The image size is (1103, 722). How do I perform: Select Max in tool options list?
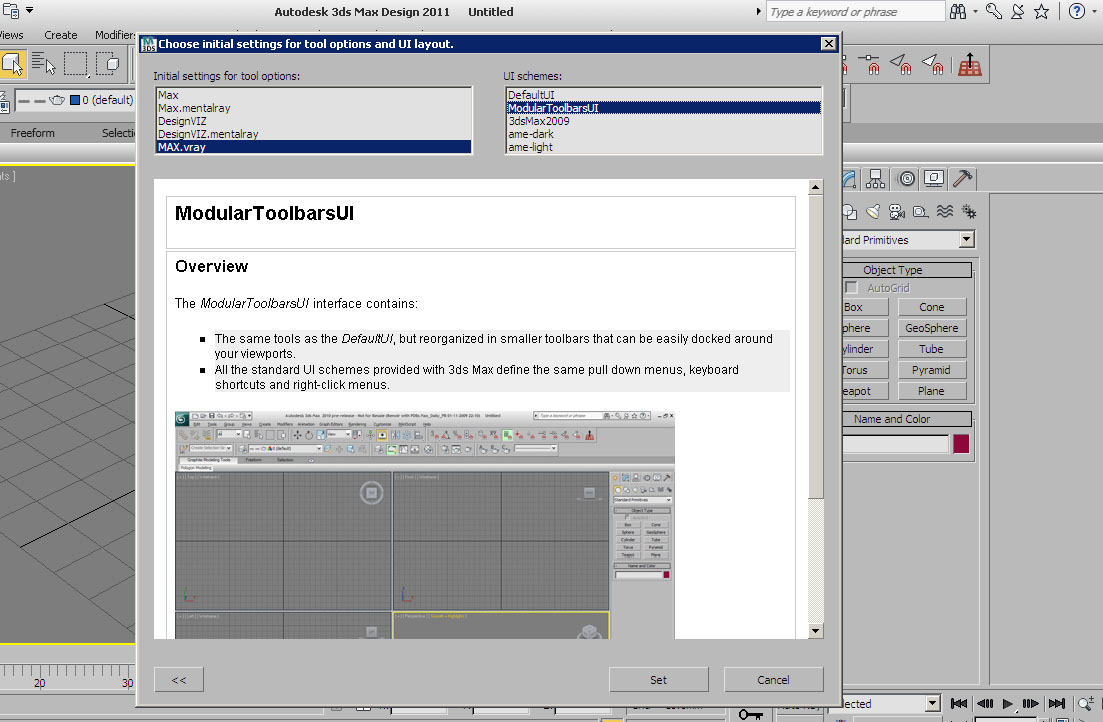point(314,95)
